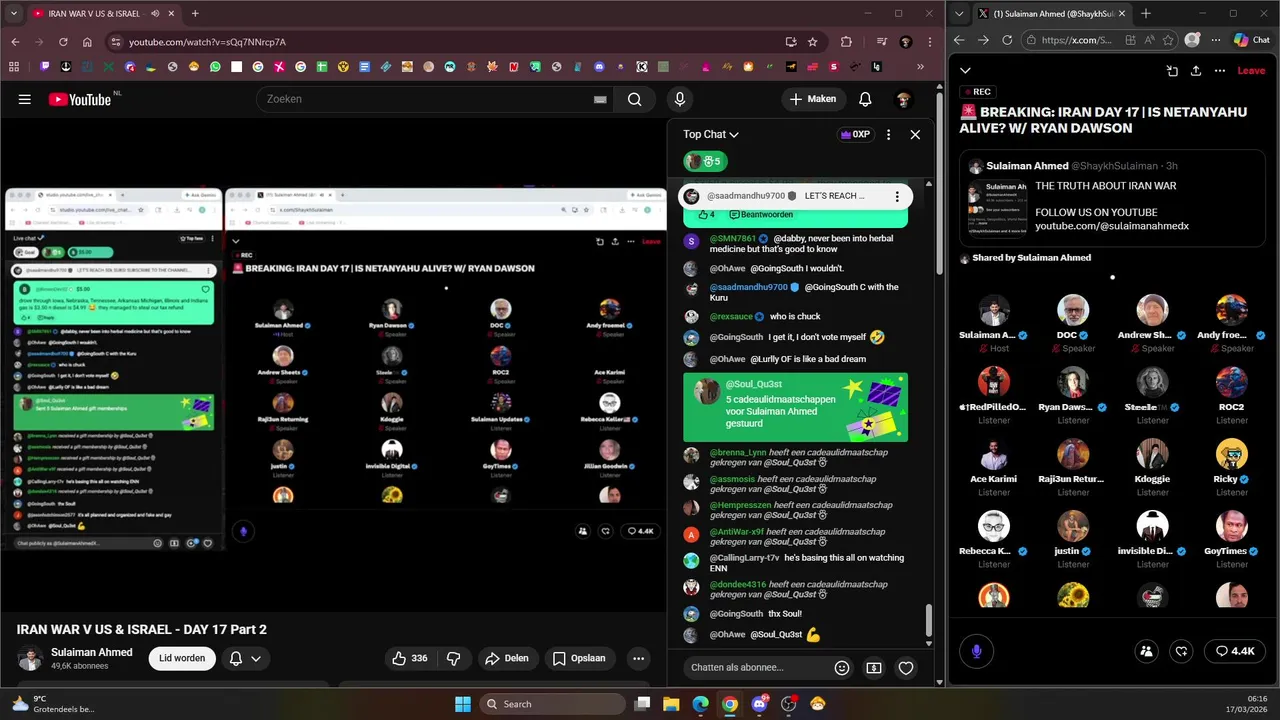Viewport: 1280px width, 720px height.
Task: Mute the Chrome tab via speaker icon
Action: pos(156,13)
